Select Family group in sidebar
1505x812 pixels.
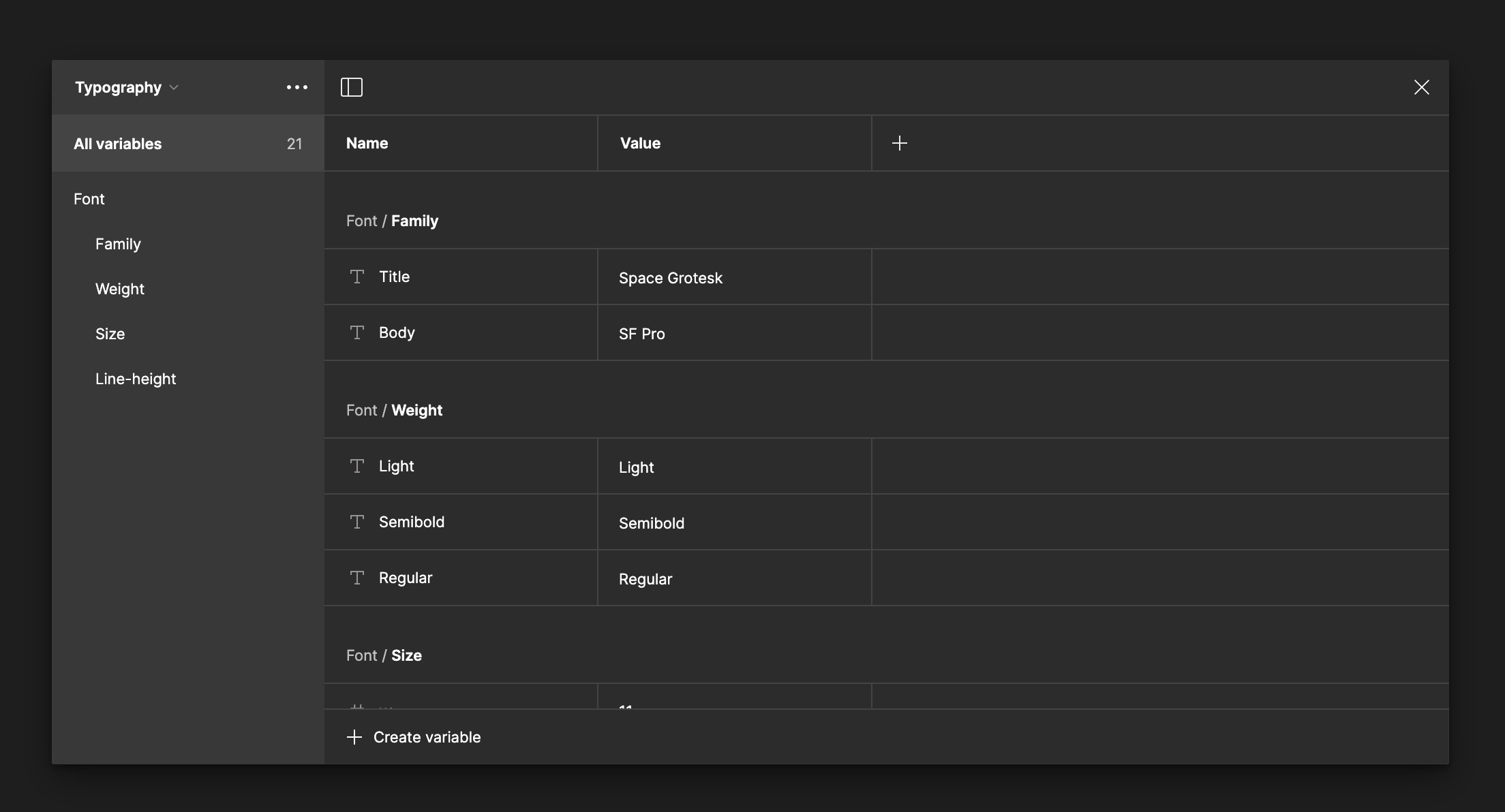click(x=118, y=244)
